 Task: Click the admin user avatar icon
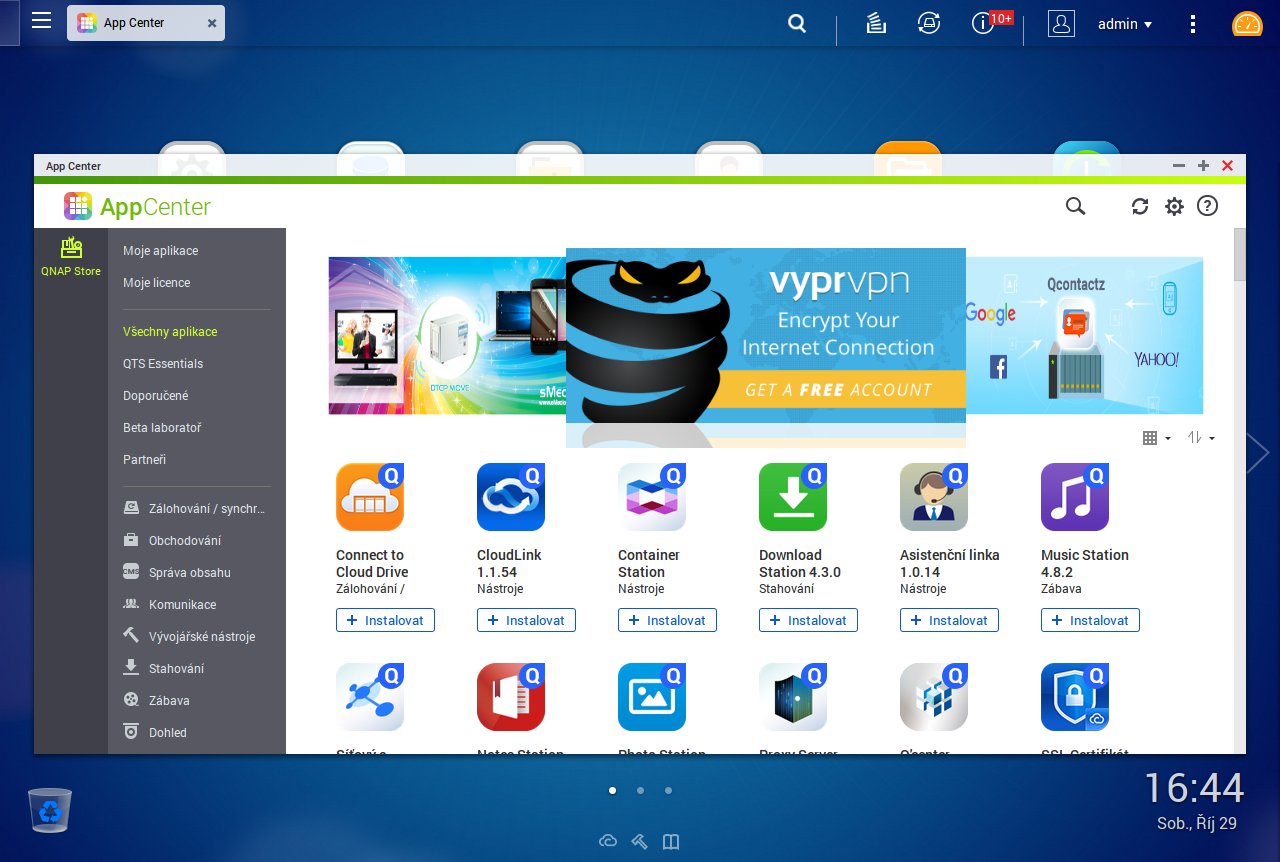point(1061,23)
